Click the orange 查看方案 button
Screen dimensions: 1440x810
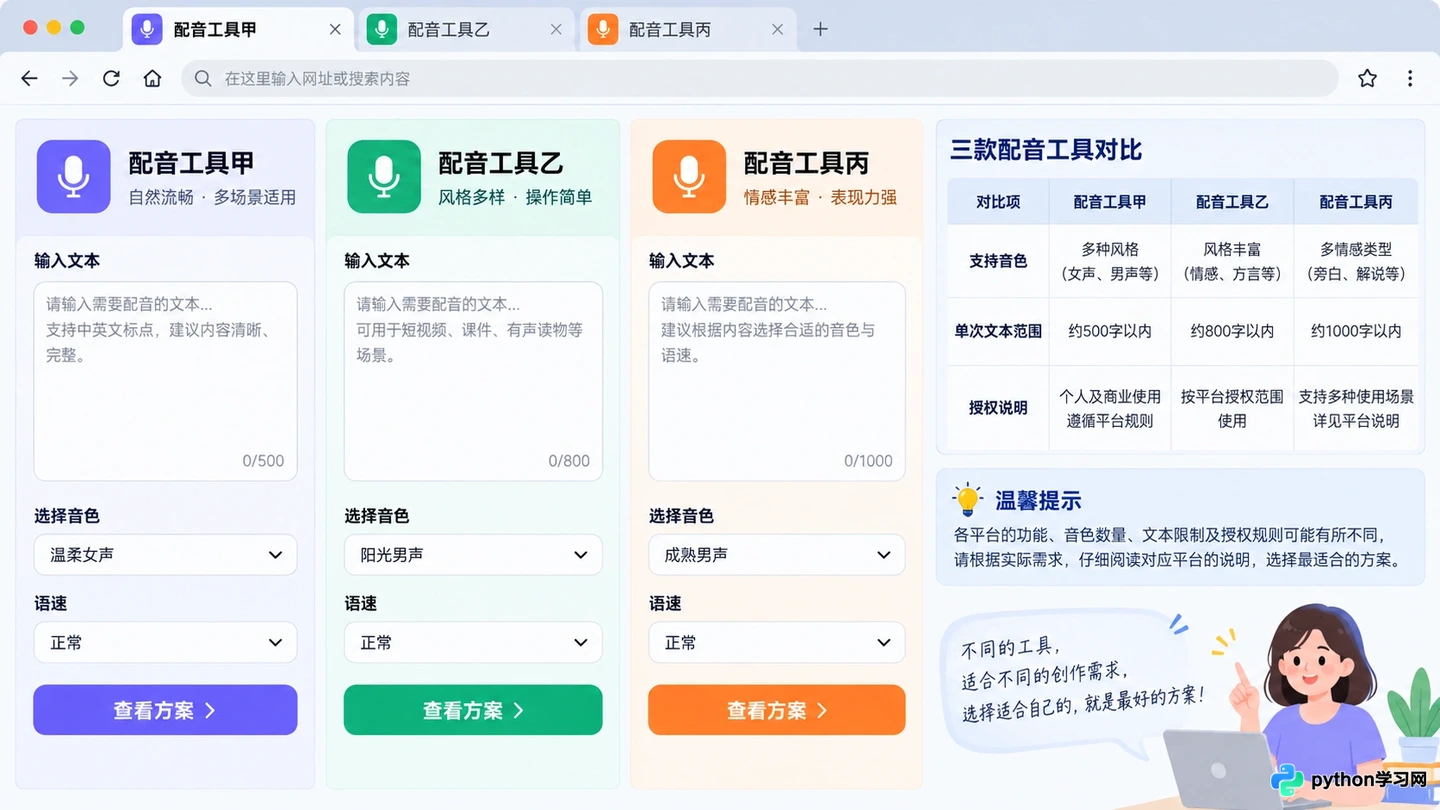(777, 710)
